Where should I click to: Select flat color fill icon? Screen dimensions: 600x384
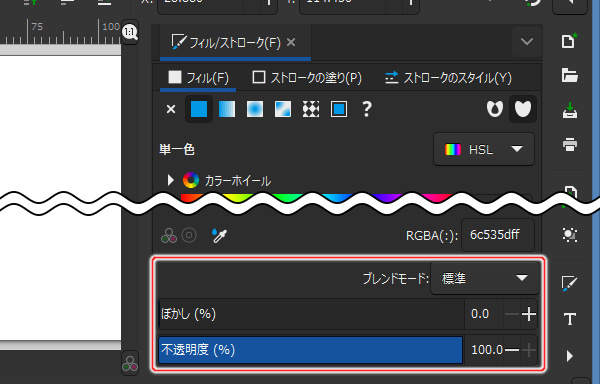[x=199, y=109]
